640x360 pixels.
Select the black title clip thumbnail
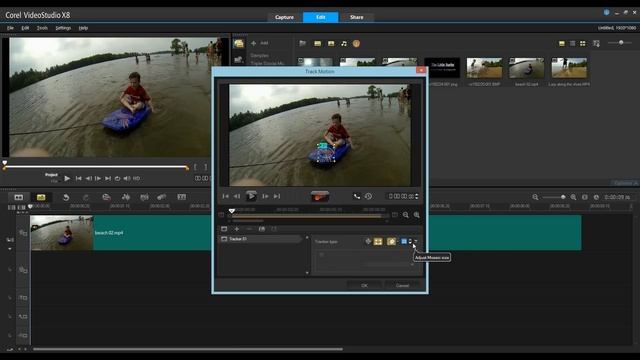(442, 68)
